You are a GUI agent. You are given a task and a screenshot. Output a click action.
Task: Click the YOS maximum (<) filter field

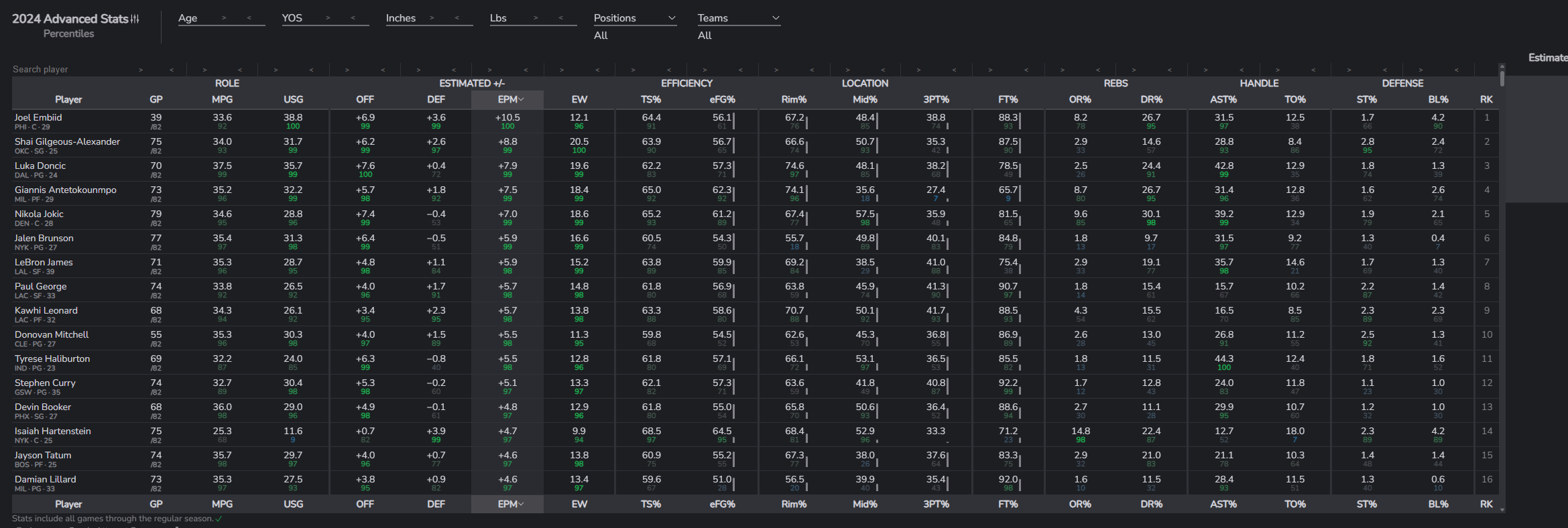[353, 18]
